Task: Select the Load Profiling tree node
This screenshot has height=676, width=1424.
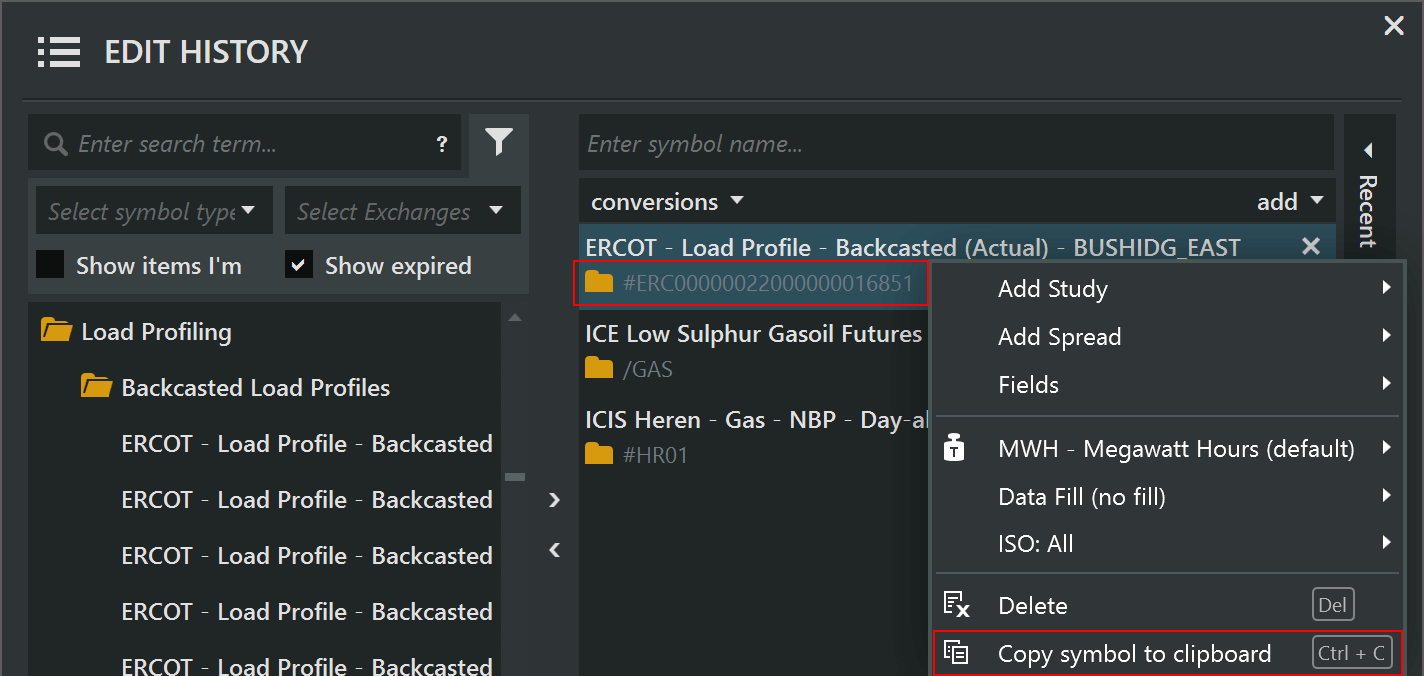Action: [156, 332]
